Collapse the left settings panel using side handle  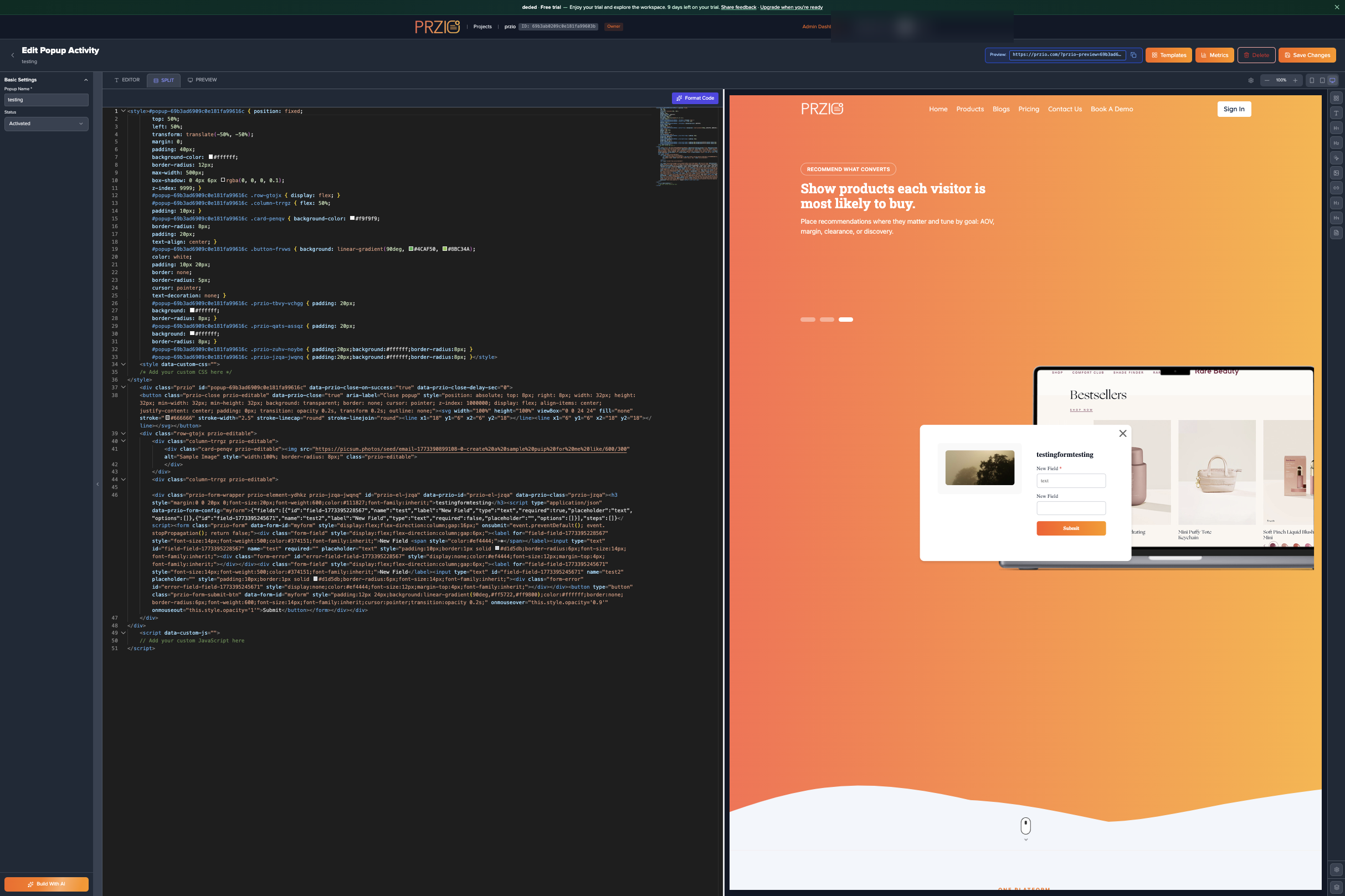pyautogui.click(x=97, y=485)
